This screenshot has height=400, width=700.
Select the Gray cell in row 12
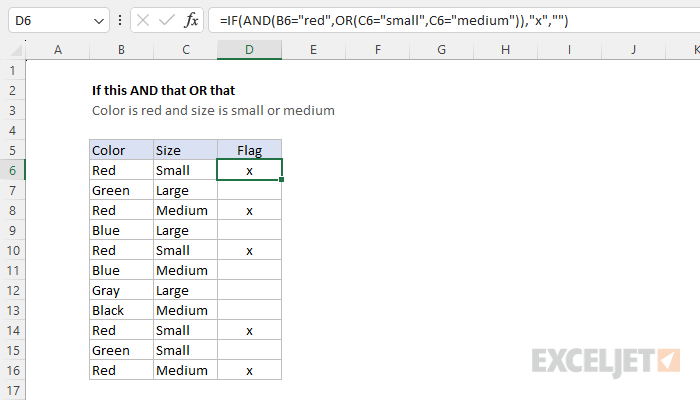tap(121, 290)
